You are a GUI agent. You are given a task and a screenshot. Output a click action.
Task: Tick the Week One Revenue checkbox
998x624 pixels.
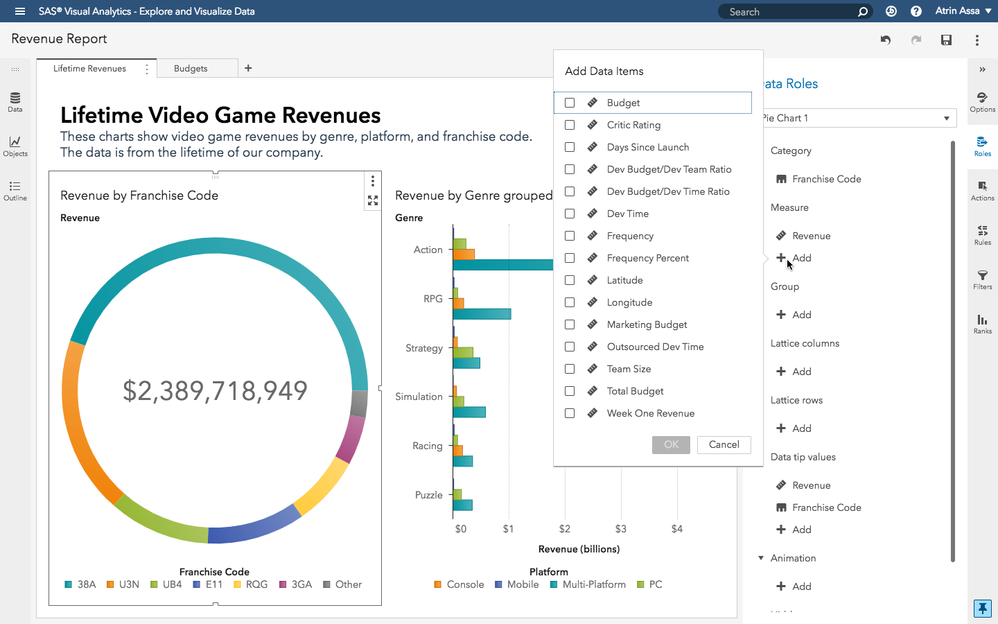coord(570,413)
